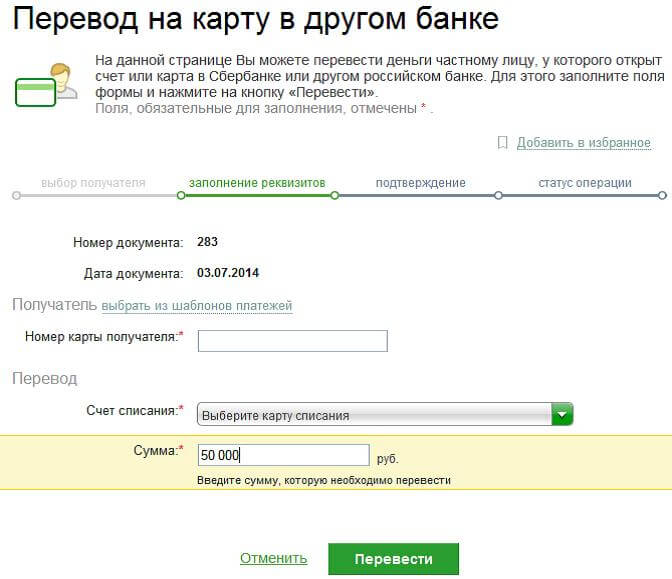Click the card and person transfer icon
The height and width of the screenshot is (579, 672).
coord(46,85)
